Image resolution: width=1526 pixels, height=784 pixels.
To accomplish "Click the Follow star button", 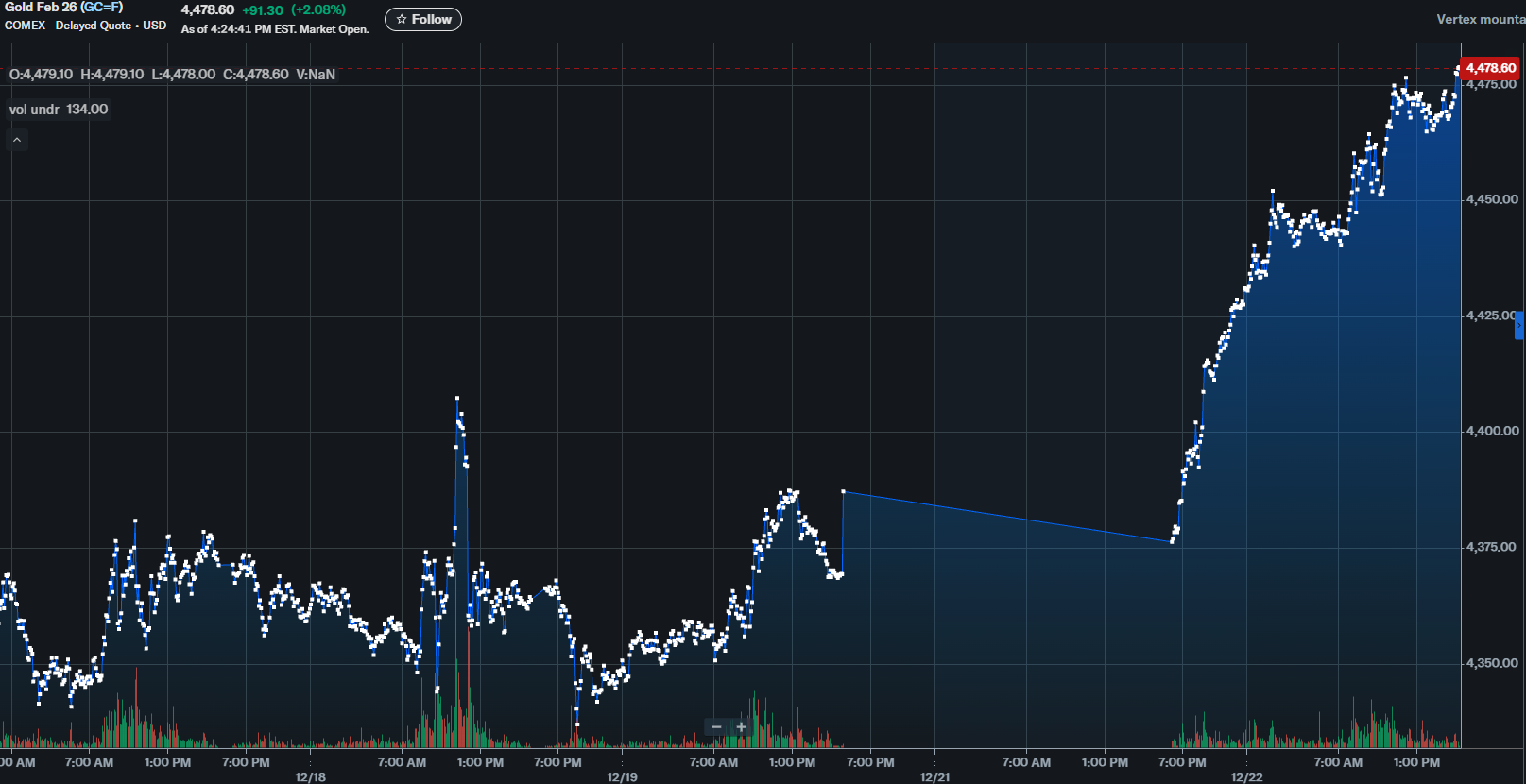I will 422,19.
